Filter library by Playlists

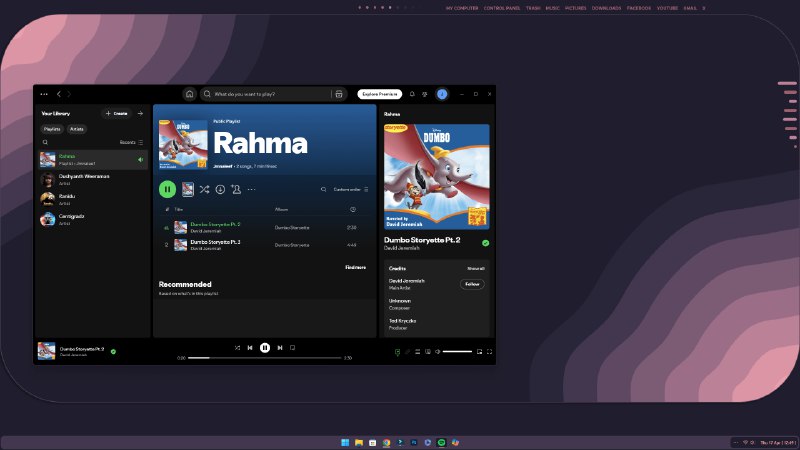52,129
